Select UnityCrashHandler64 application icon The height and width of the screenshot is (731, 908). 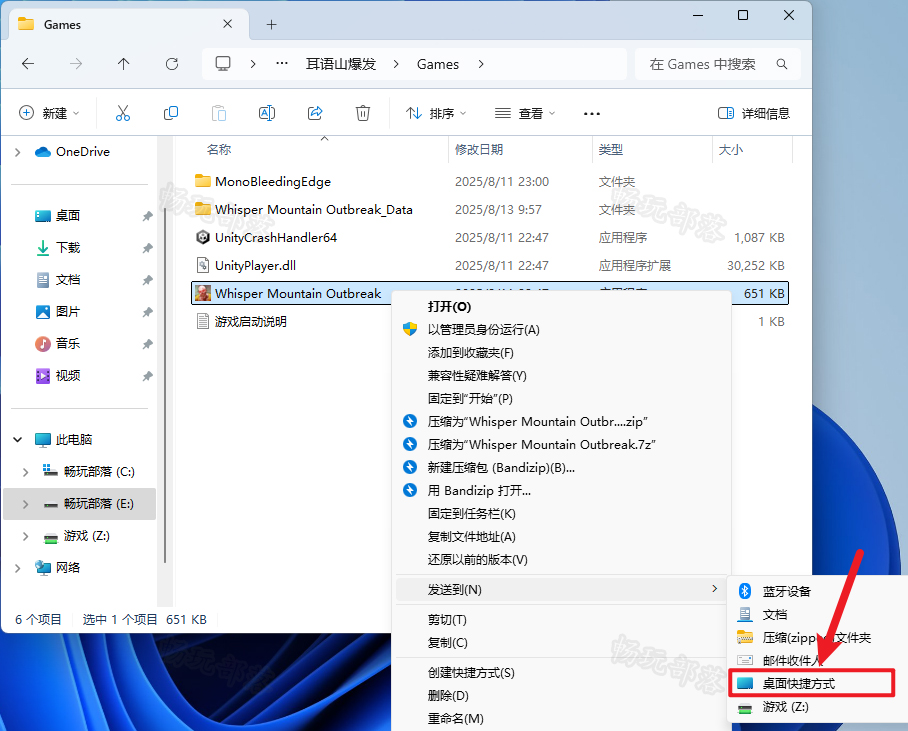[203, 237]
